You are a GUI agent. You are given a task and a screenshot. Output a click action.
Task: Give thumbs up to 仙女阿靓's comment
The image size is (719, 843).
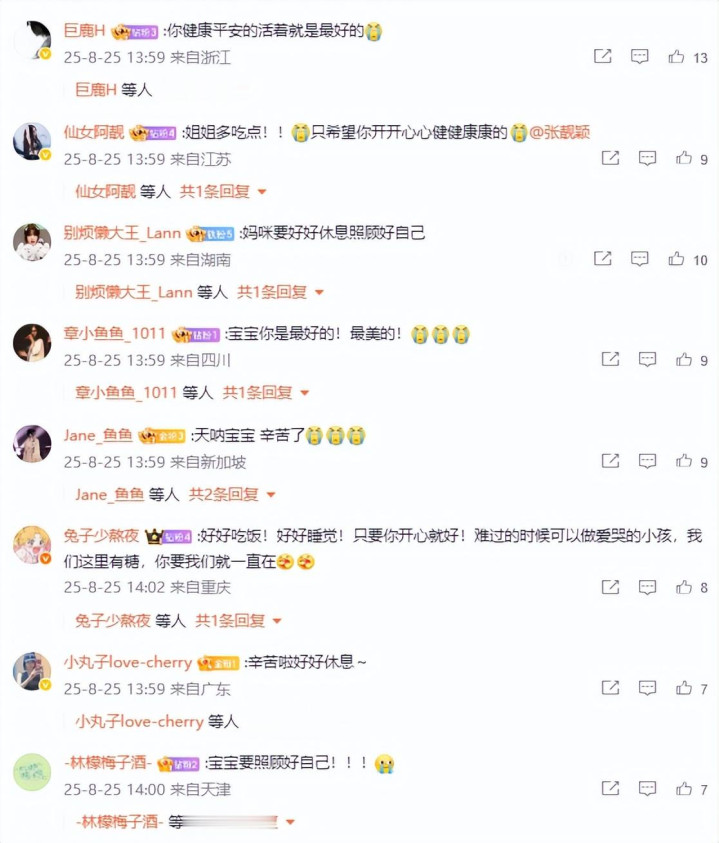coord(684,158)
